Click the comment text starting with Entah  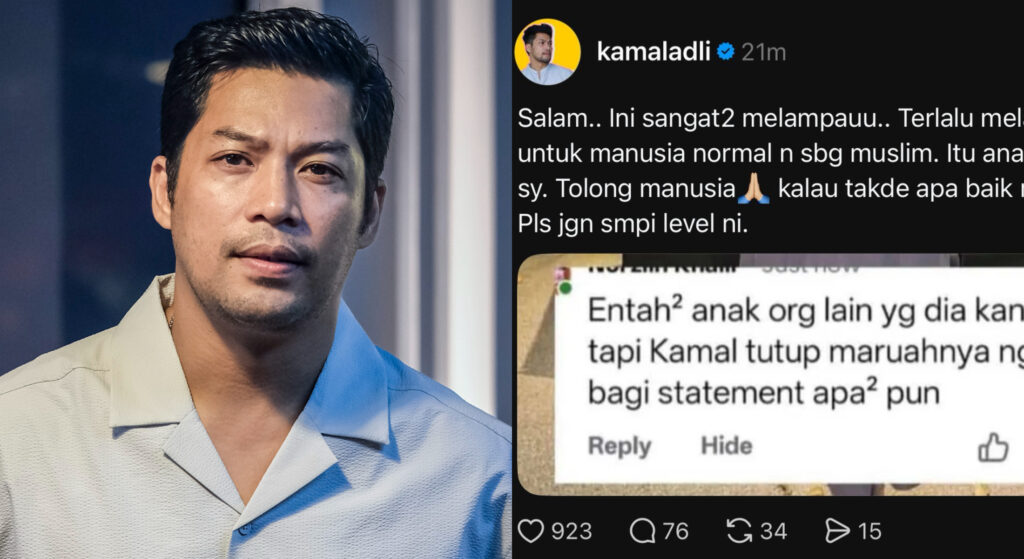(x=805, y=353)
